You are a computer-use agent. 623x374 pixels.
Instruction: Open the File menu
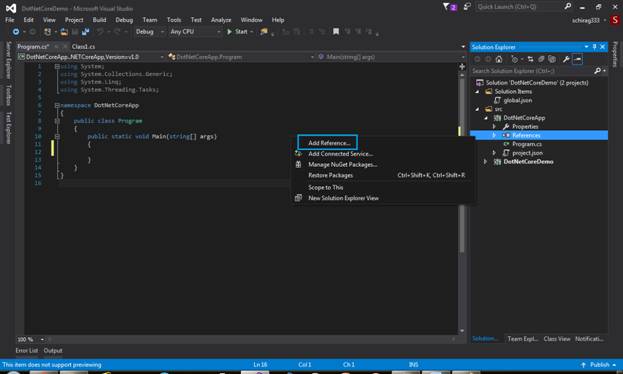pos(10,20)
